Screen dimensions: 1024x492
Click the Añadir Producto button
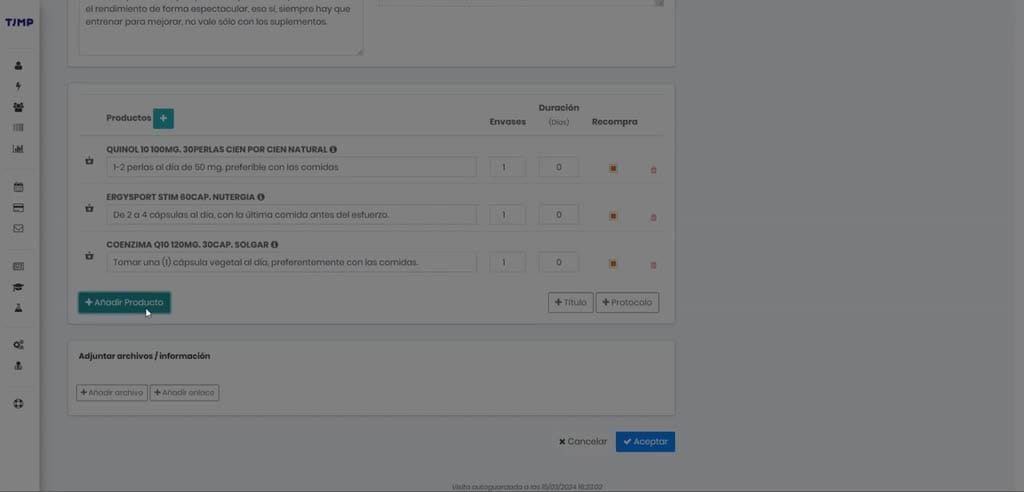click(x=124, y=303)
